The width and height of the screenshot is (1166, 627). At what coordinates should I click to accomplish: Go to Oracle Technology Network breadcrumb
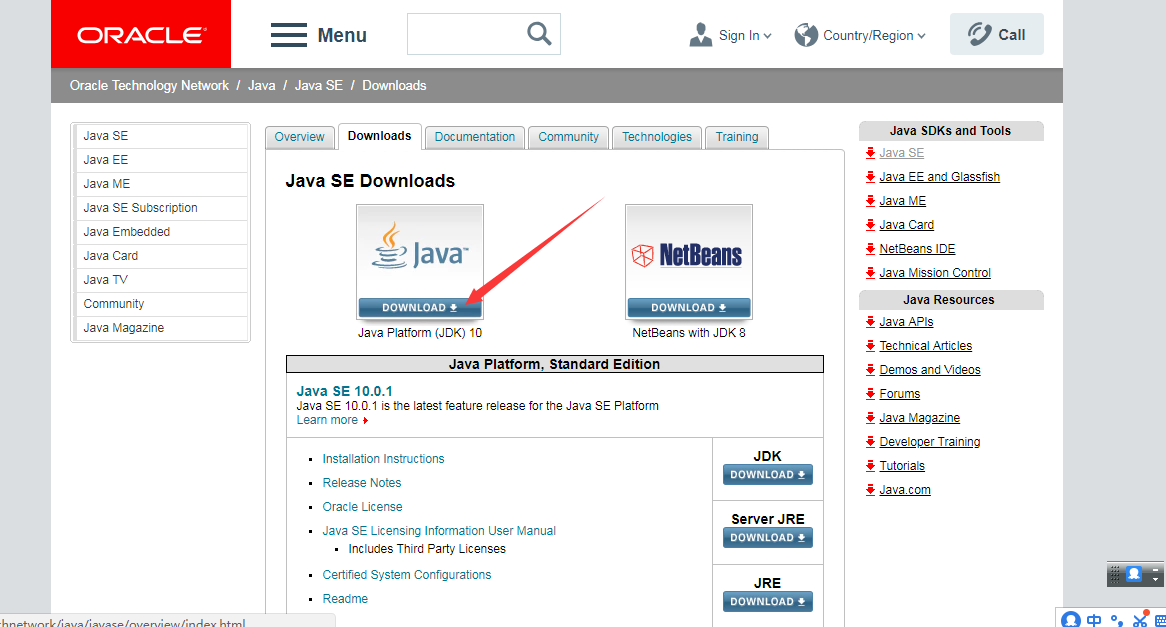149,86
